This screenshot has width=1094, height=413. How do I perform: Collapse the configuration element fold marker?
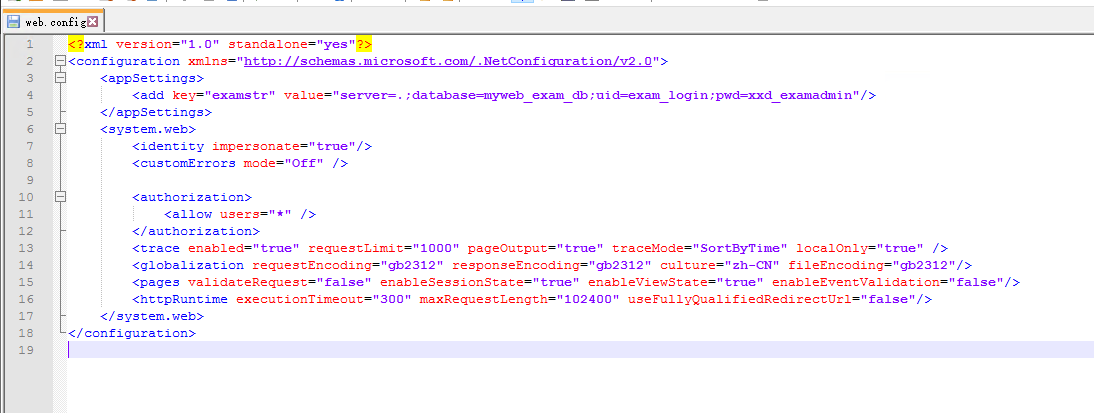(61, 61)
